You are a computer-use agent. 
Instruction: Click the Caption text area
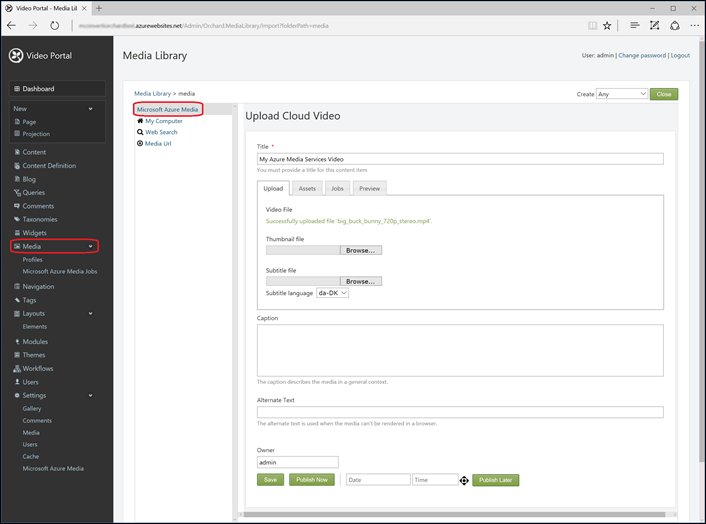coord(460,350)
